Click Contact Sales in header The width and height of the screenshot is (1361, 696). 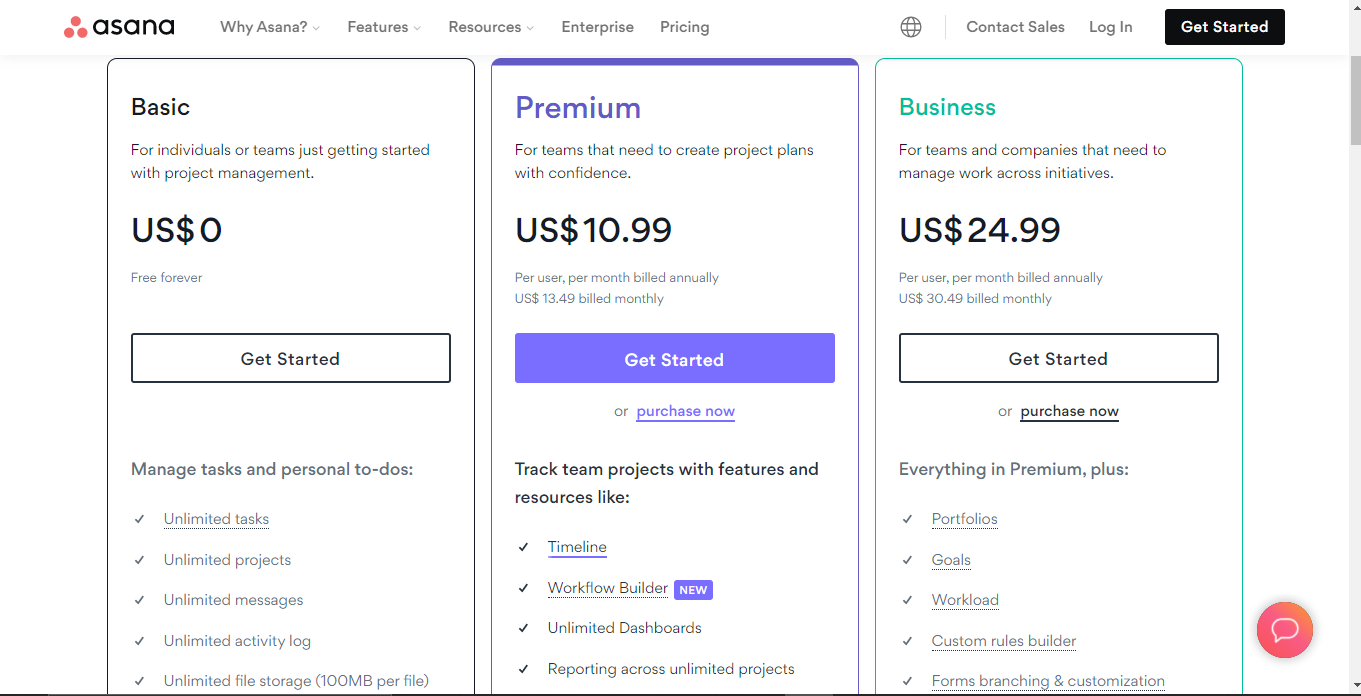pos(1015,27)
